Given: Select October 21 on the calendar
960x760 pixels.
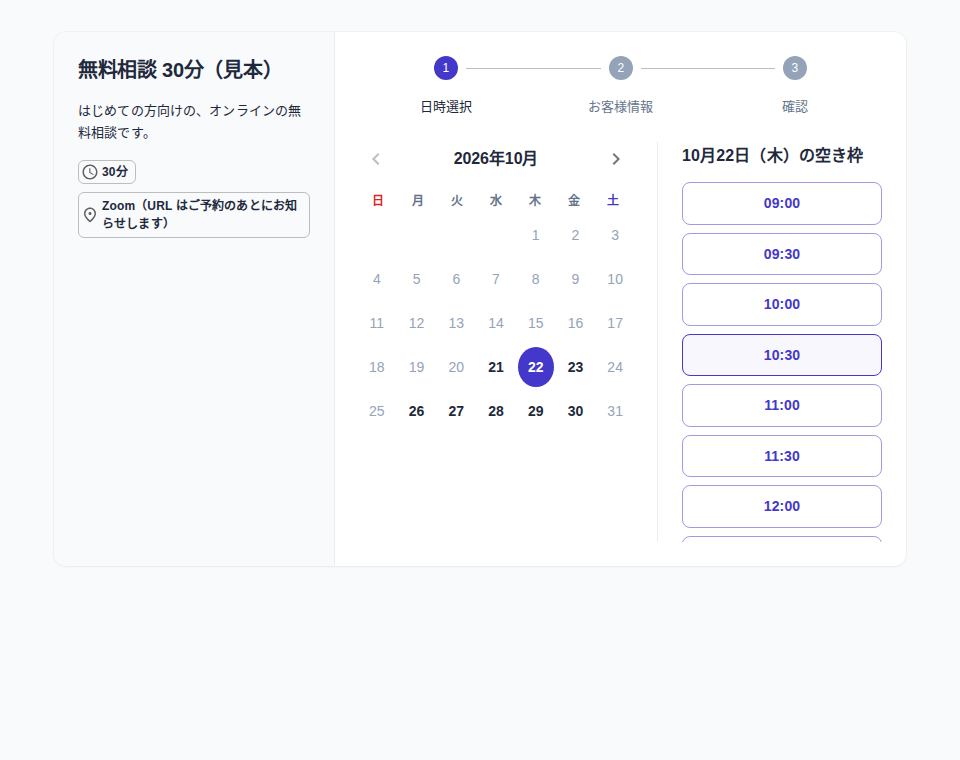Looking at the screenshot, I should tap(496, 367).
